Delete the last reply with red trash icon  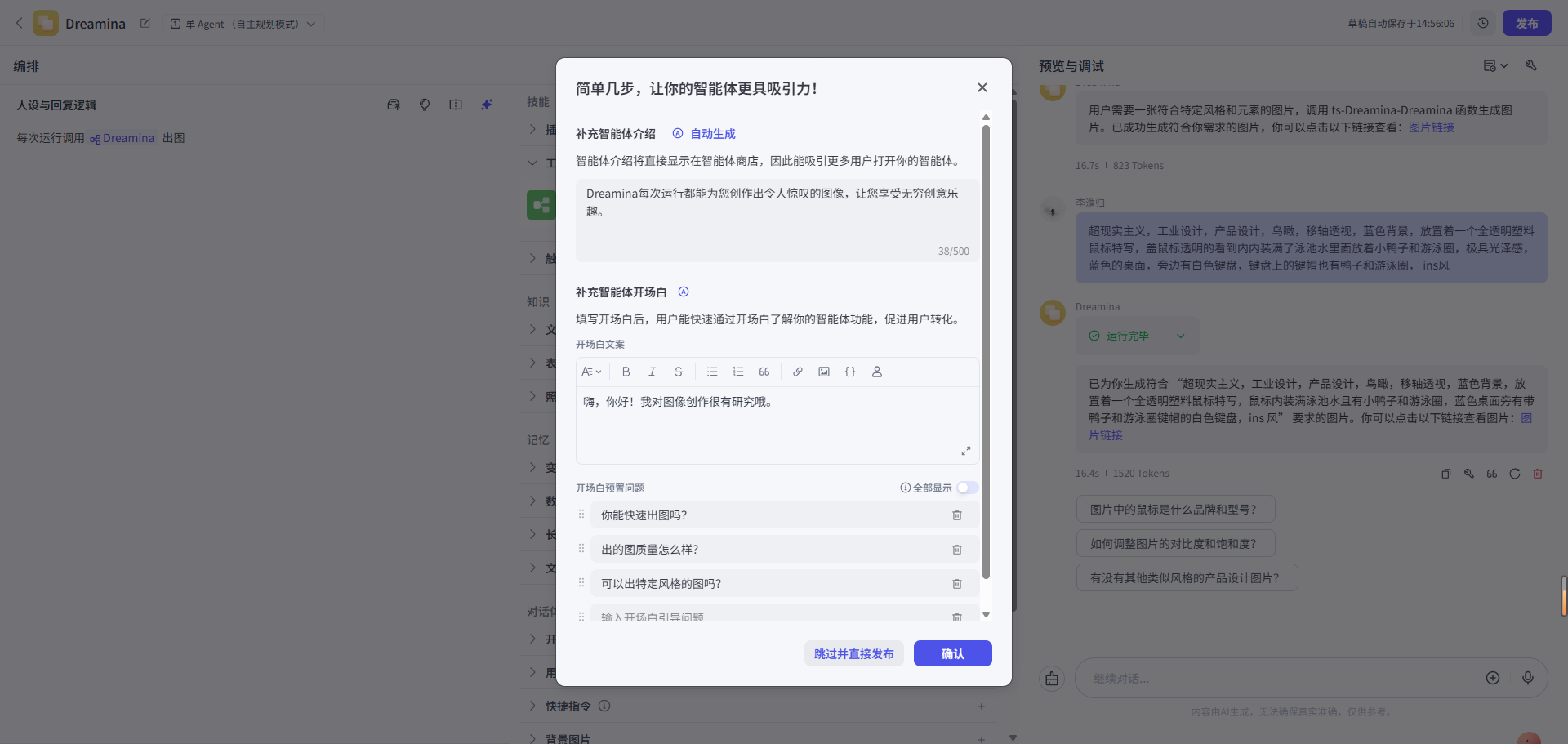coord(1538,474)
